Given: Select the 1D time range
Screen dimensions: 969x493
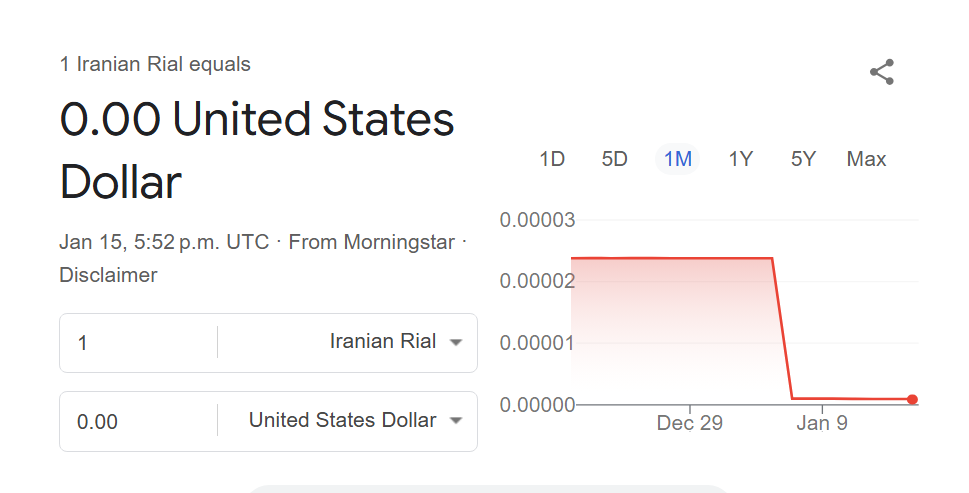Looking at the screenshot, I should click(x=552, y=159).
